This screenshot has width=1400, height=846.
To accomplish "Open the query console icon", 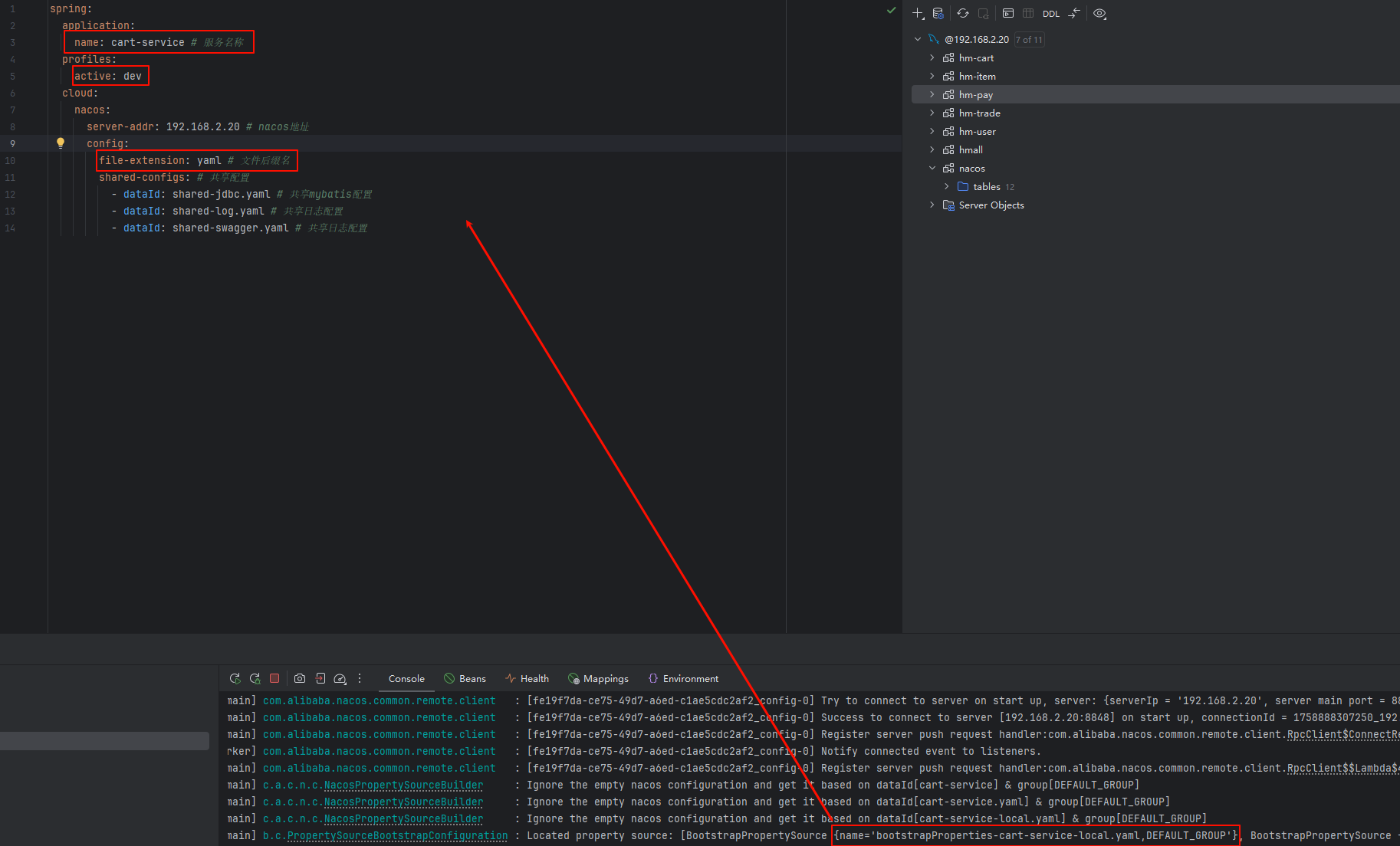I will [x=1008, y=13].
